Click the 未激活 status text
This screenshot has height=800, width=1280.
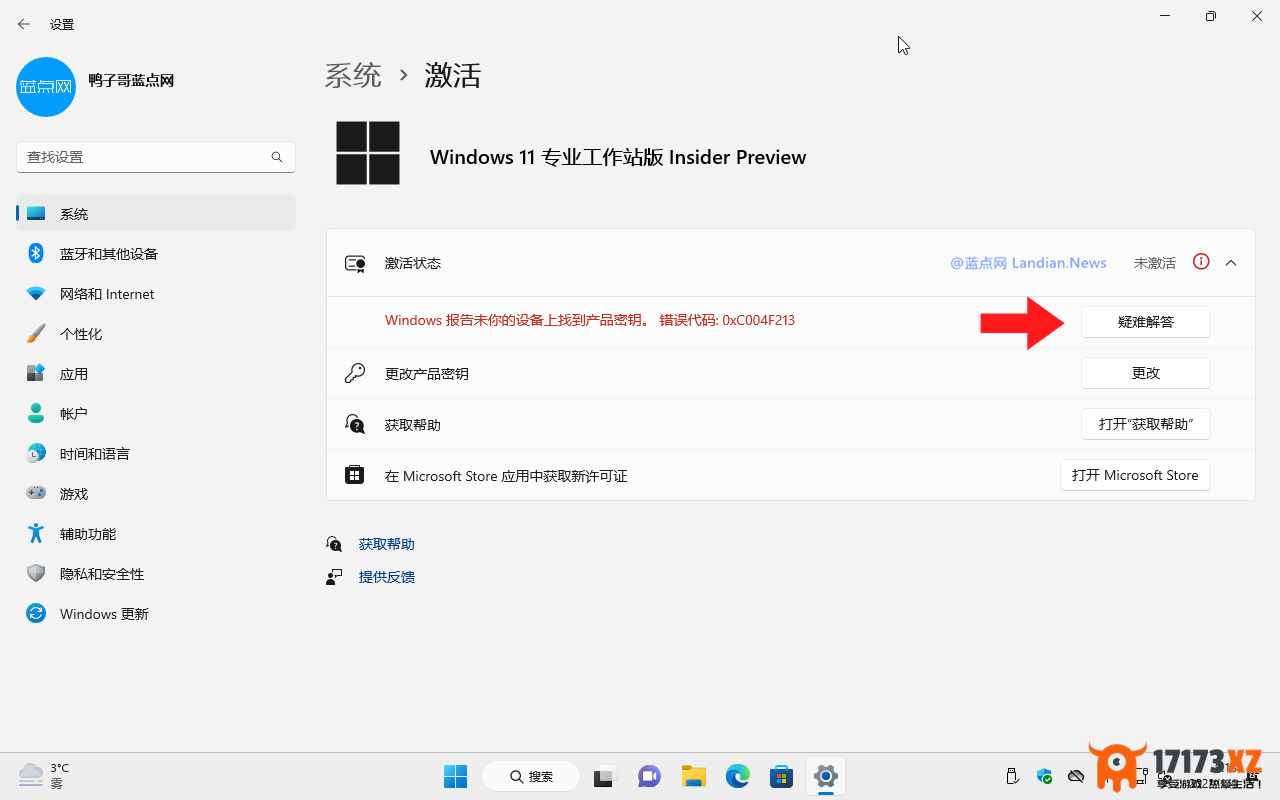point(1155,263)
